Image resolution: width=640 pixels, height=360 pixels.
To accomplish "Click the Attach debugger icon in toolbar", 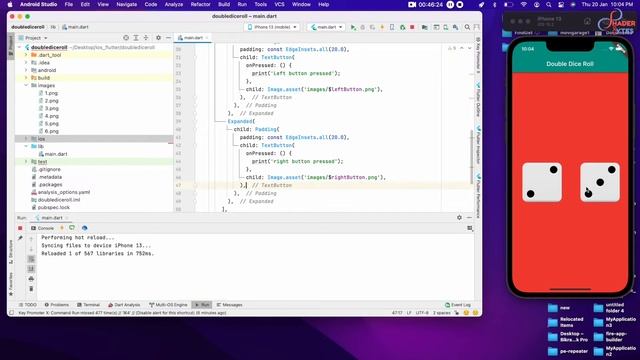I will 402,27.
